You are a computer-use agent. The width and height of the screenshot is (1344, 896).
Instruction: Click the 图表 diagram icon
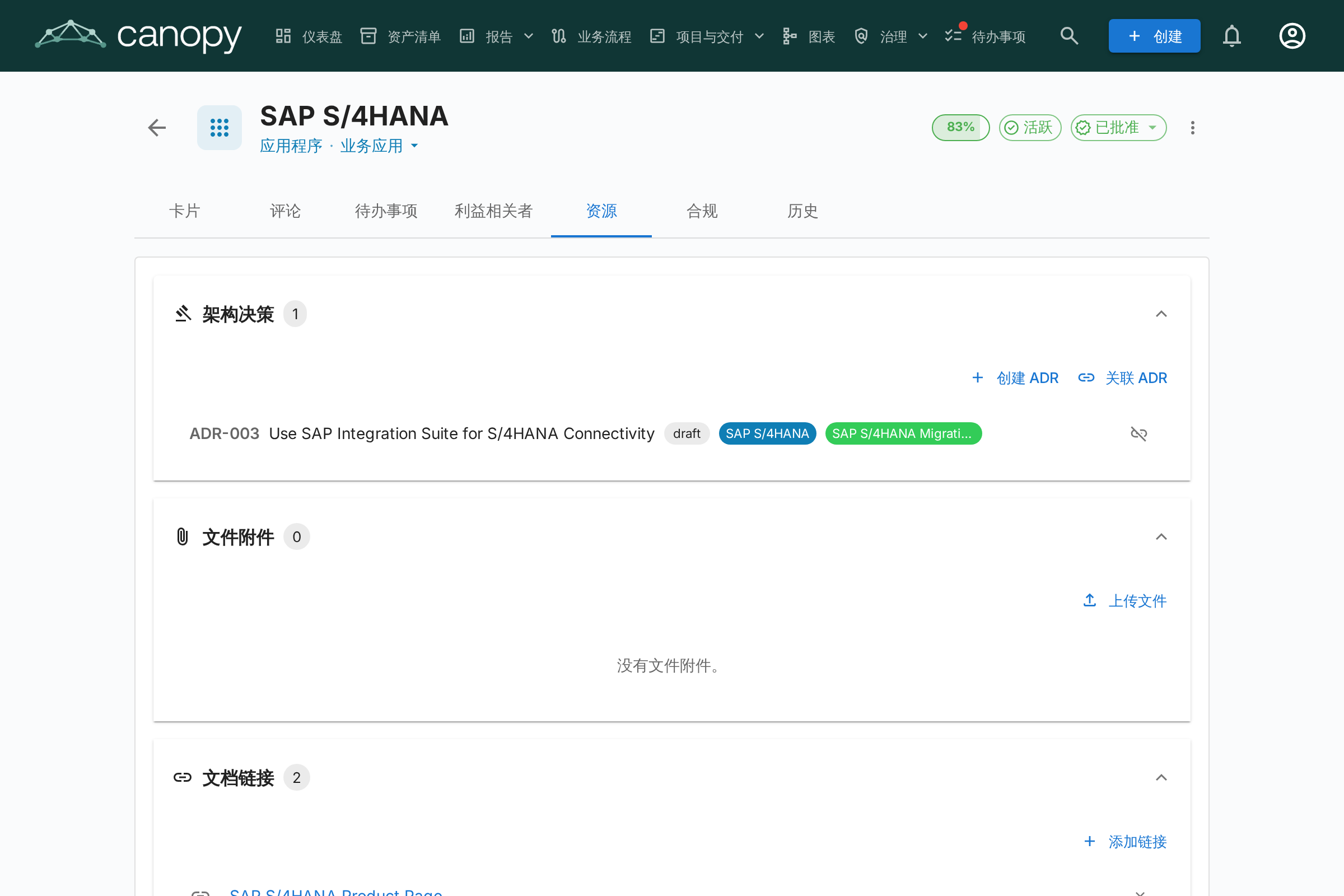[x=790, y=36]
